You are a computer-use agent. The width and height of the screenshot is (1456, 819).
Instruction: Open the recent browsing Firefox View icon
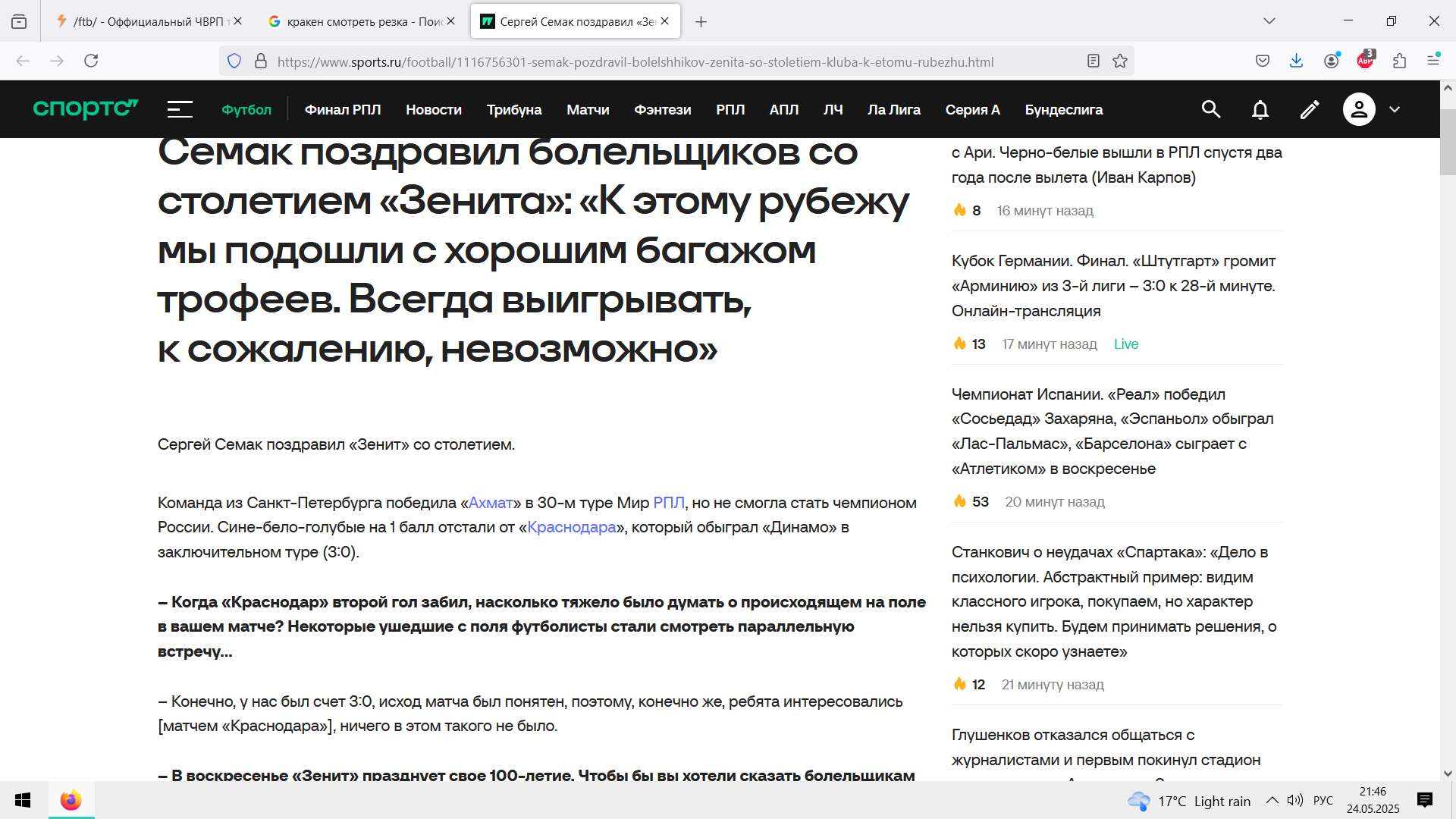click(x=19, y=21)
